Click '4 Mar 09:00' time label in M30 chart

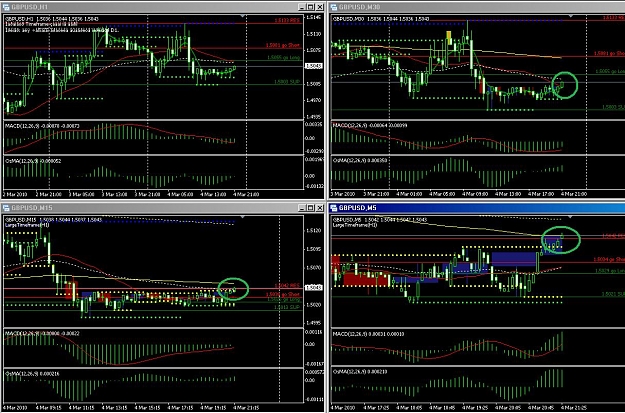coord(475,194)
